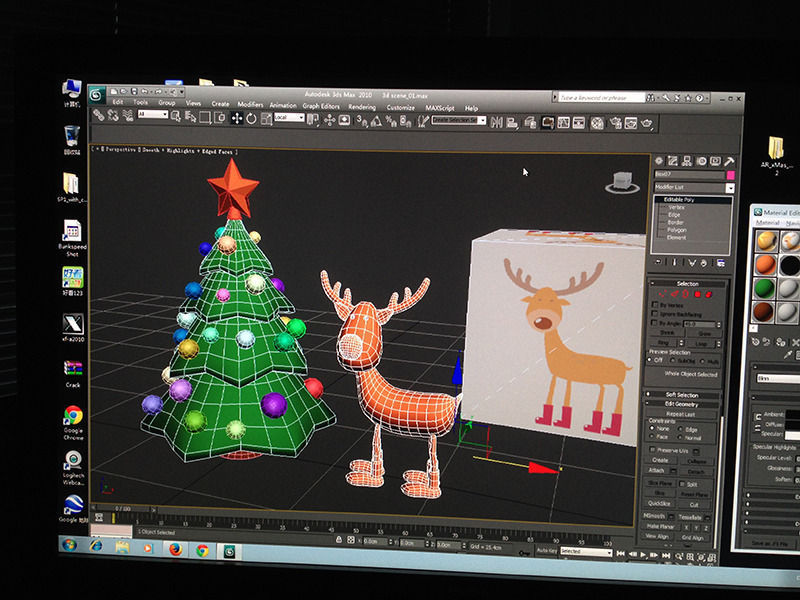Select the Preview Selection Off radio button
The image size is (800, 600).
[x=651, y=360]
